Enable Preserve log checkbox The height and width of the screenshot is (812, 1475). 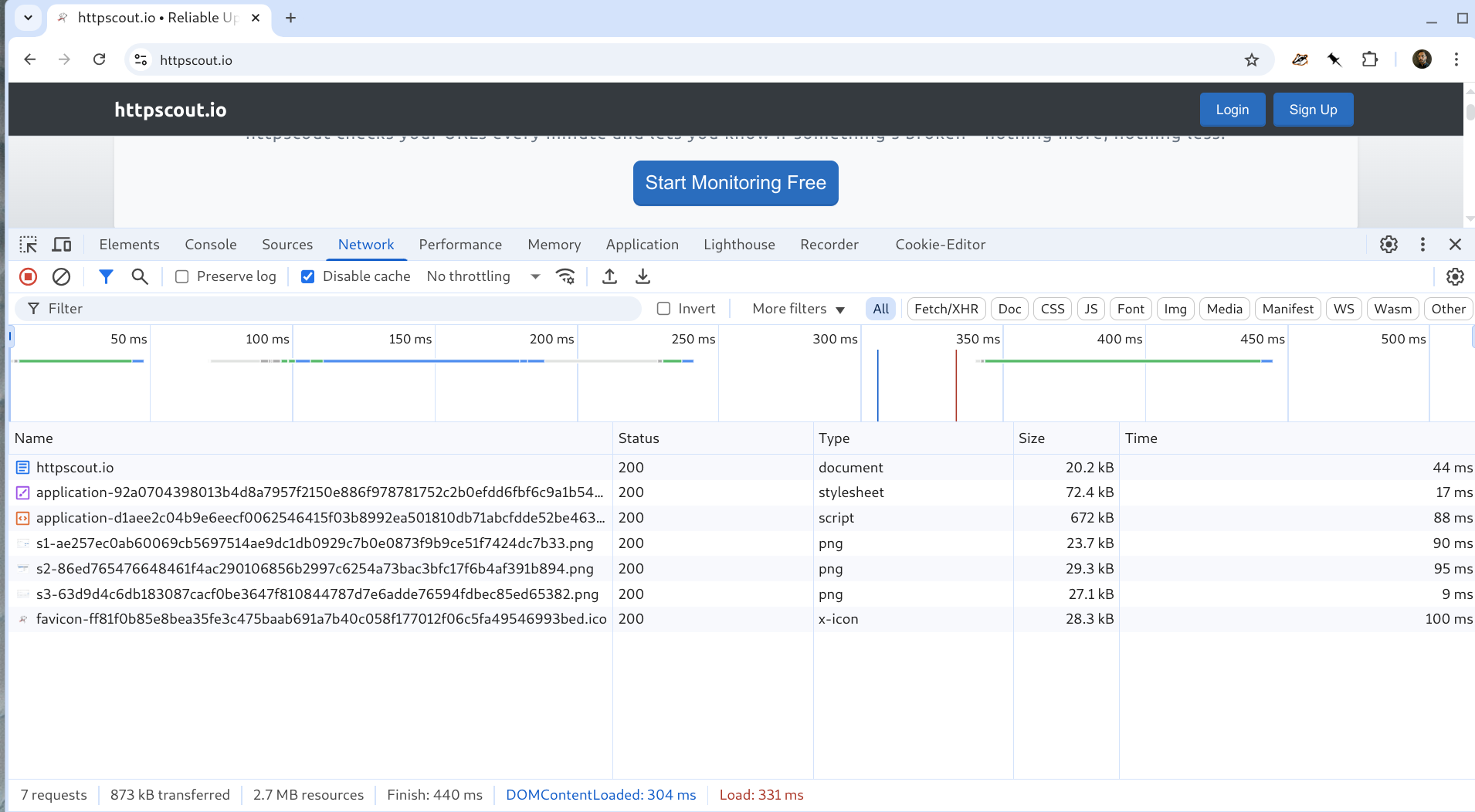tap(182, 276)
